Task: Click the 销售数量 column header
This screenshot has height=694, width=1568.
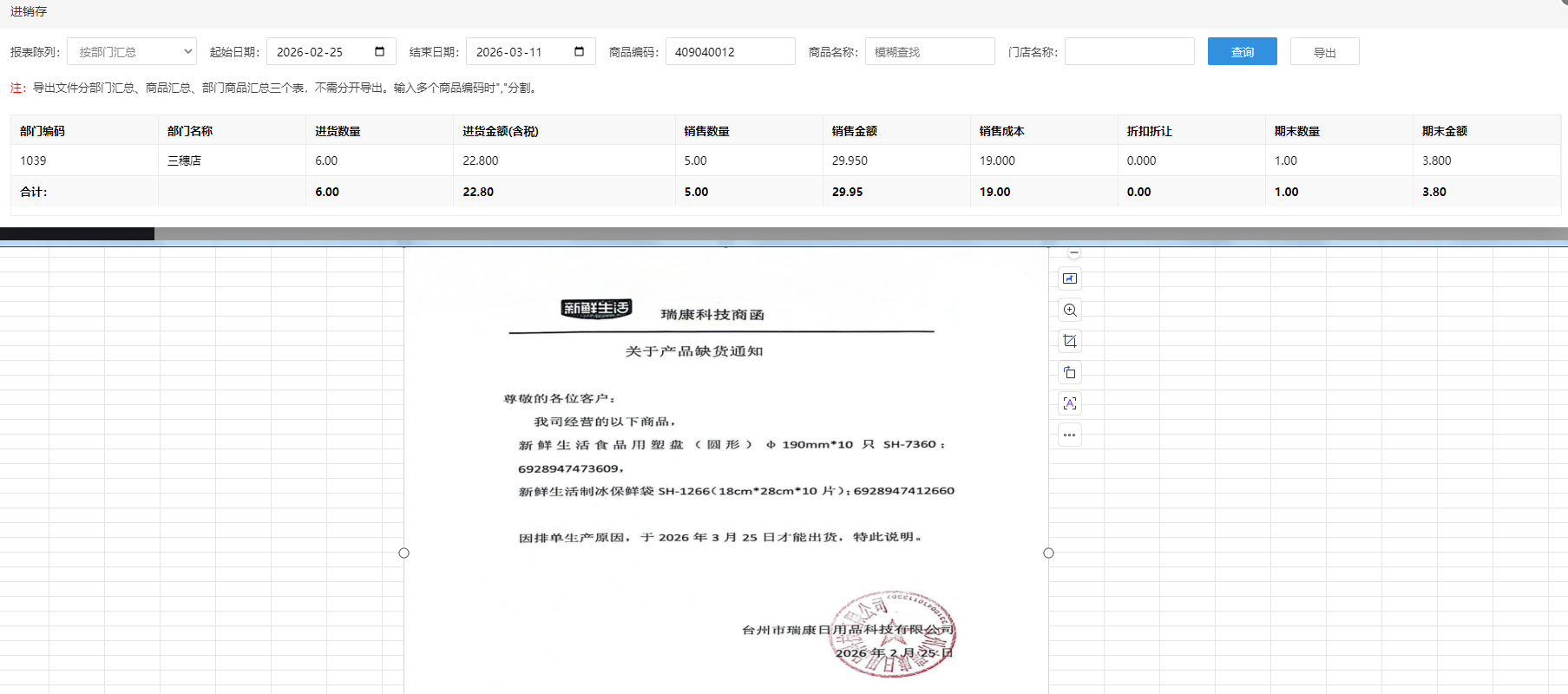Action: pyautogui.click(x=706, y=131)
